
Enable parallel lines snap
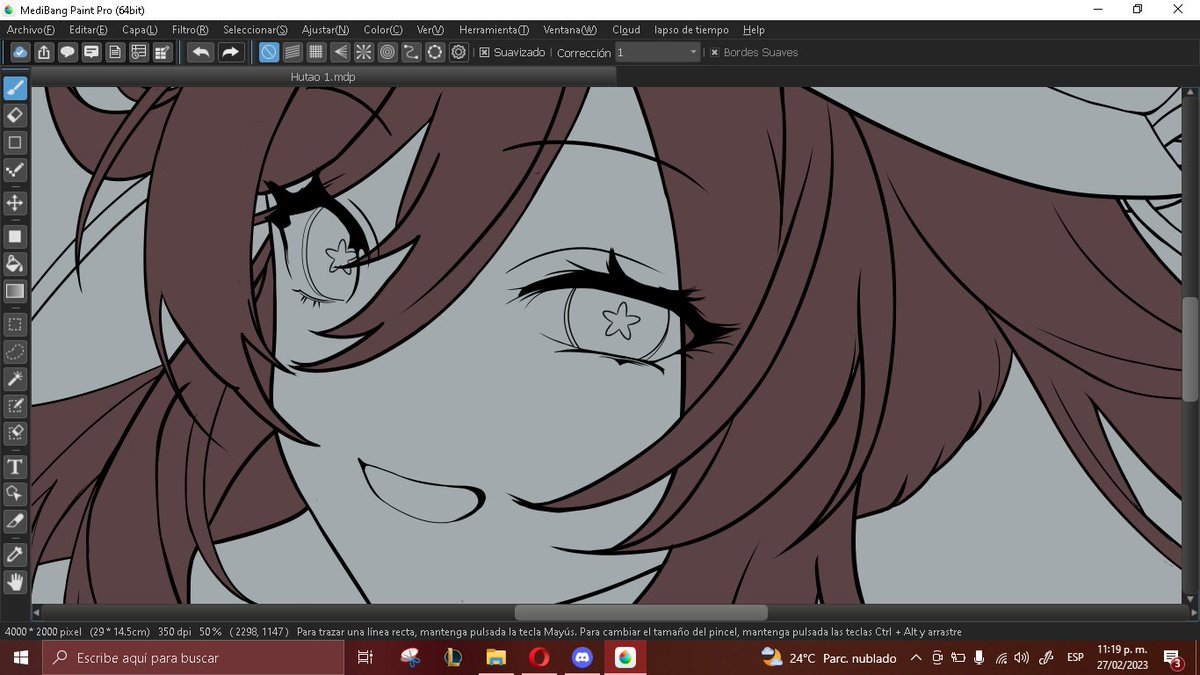tap(292, 52)
